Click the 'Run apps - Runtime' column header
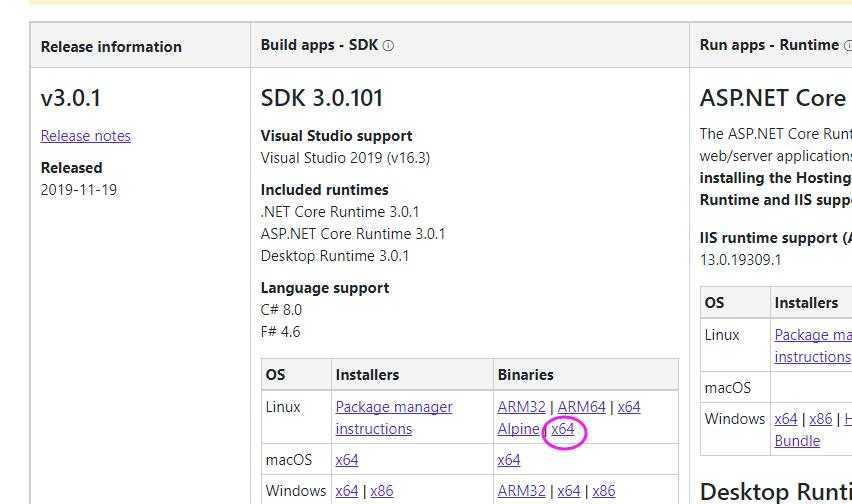Image resolution: width=852 pixels, height=504 pixels. (769, 45)
